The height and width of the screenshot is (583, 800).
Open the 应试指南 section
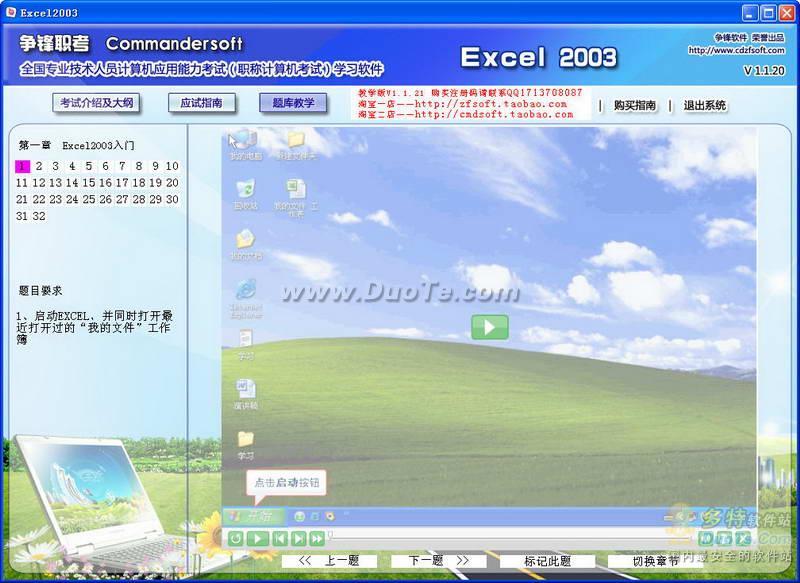[202, 103]
